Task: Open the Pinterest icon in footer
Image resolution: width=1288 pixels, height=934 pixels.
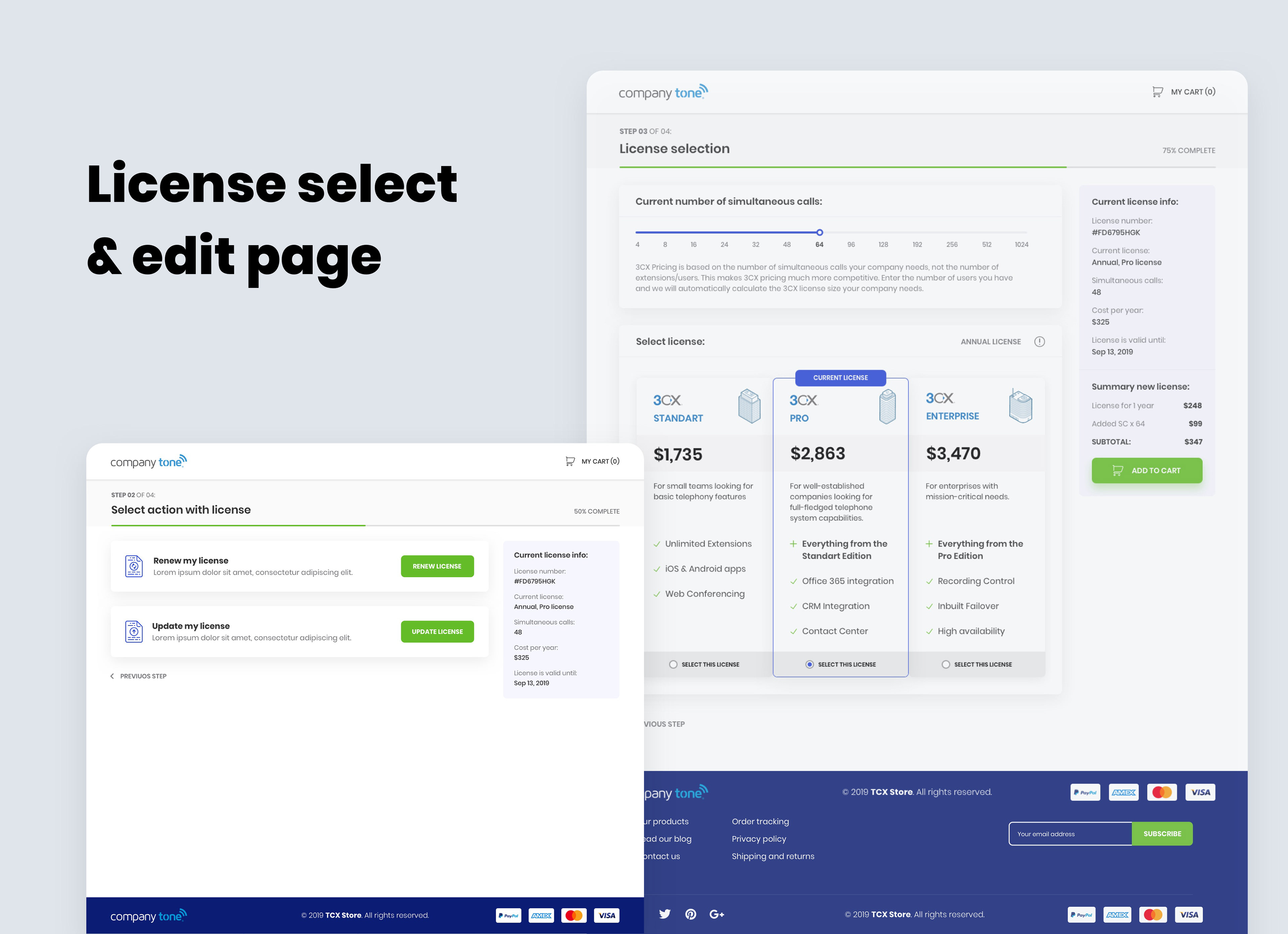Action: 691,914
